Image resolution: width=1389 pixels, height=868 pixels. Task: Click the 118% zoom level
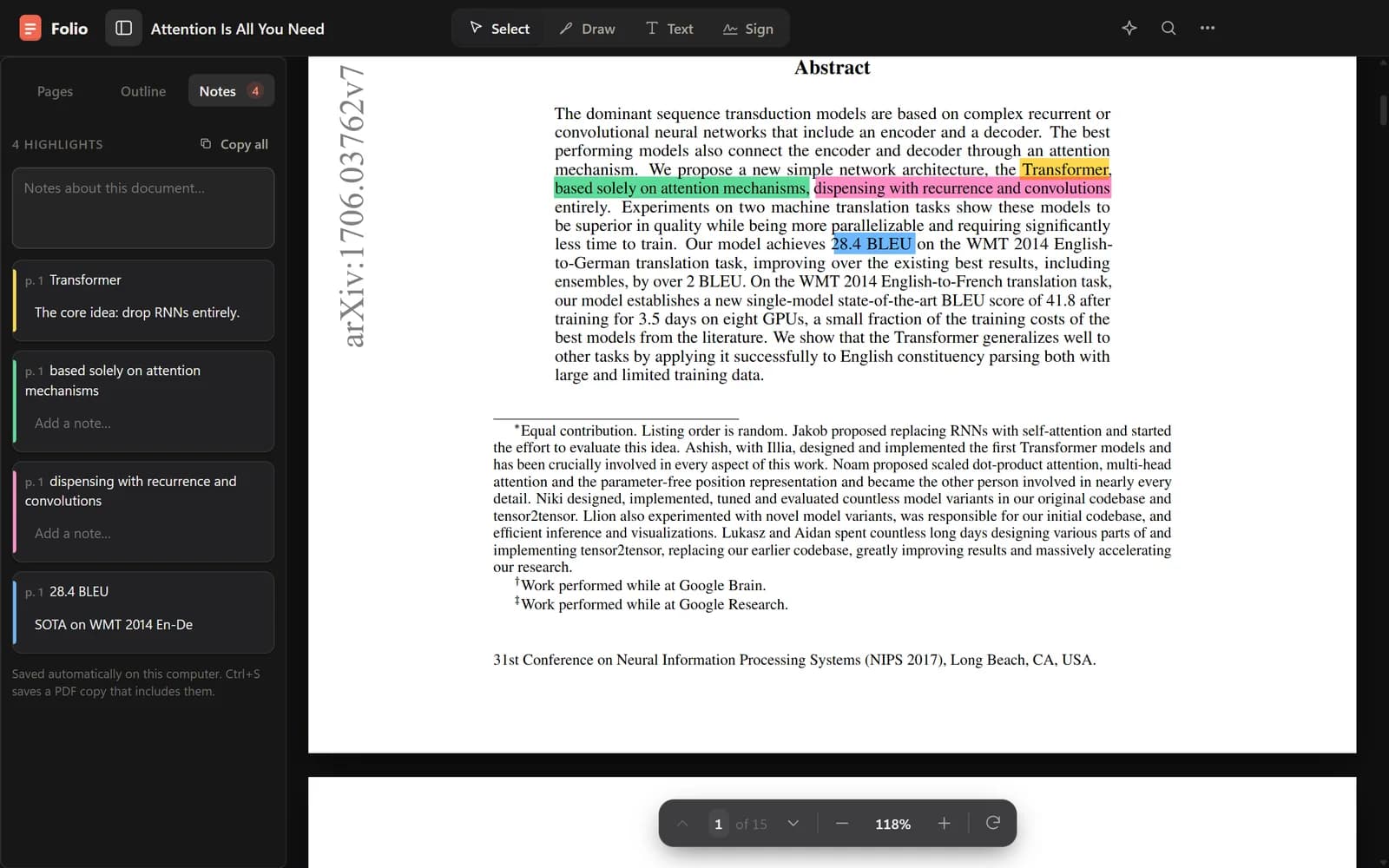pos(892,824)
